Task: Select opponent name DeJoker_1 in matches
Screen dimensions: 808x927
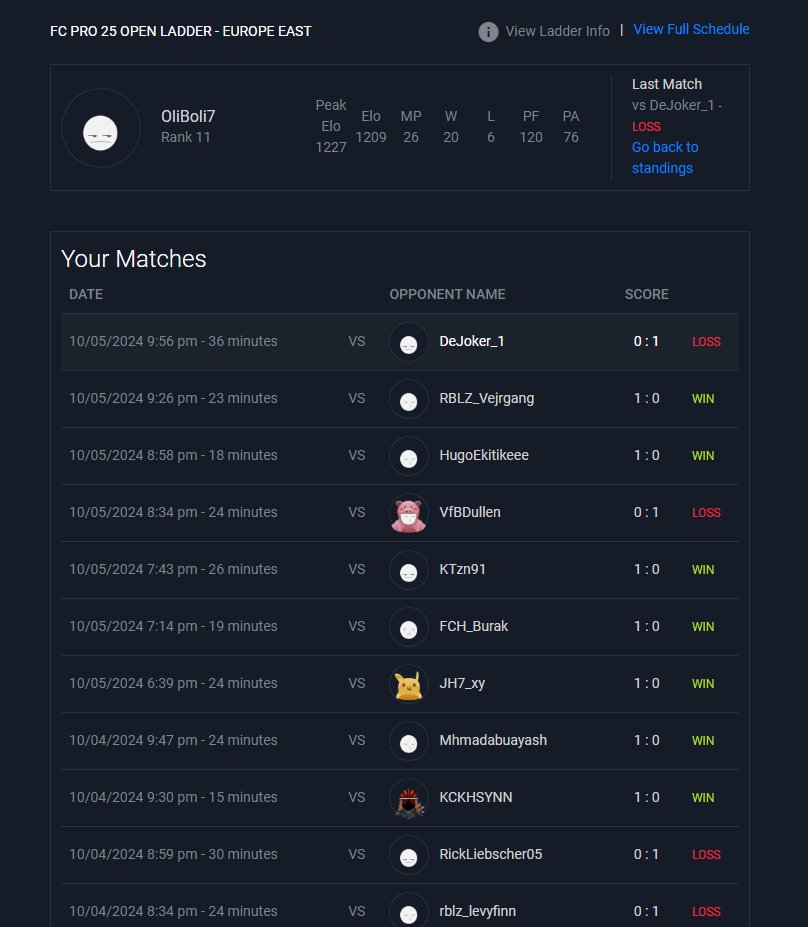Action: (472, 341)
